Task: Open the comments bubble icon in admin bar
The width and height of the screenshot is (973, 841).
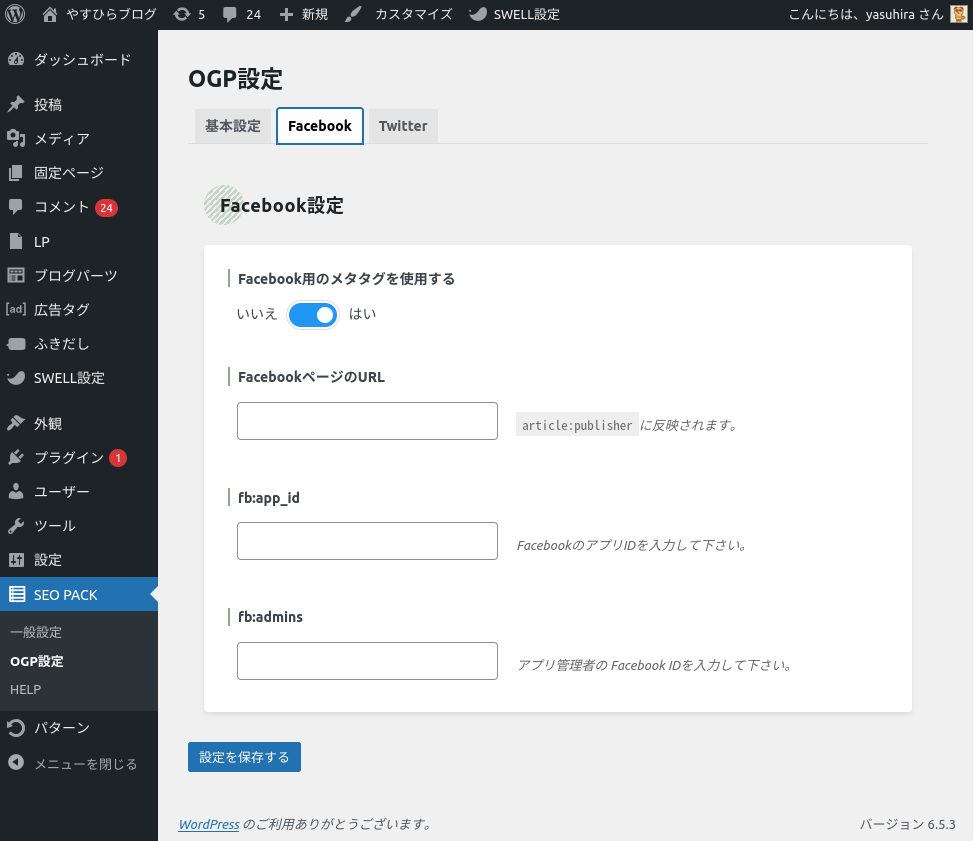Action: (230, 15)
